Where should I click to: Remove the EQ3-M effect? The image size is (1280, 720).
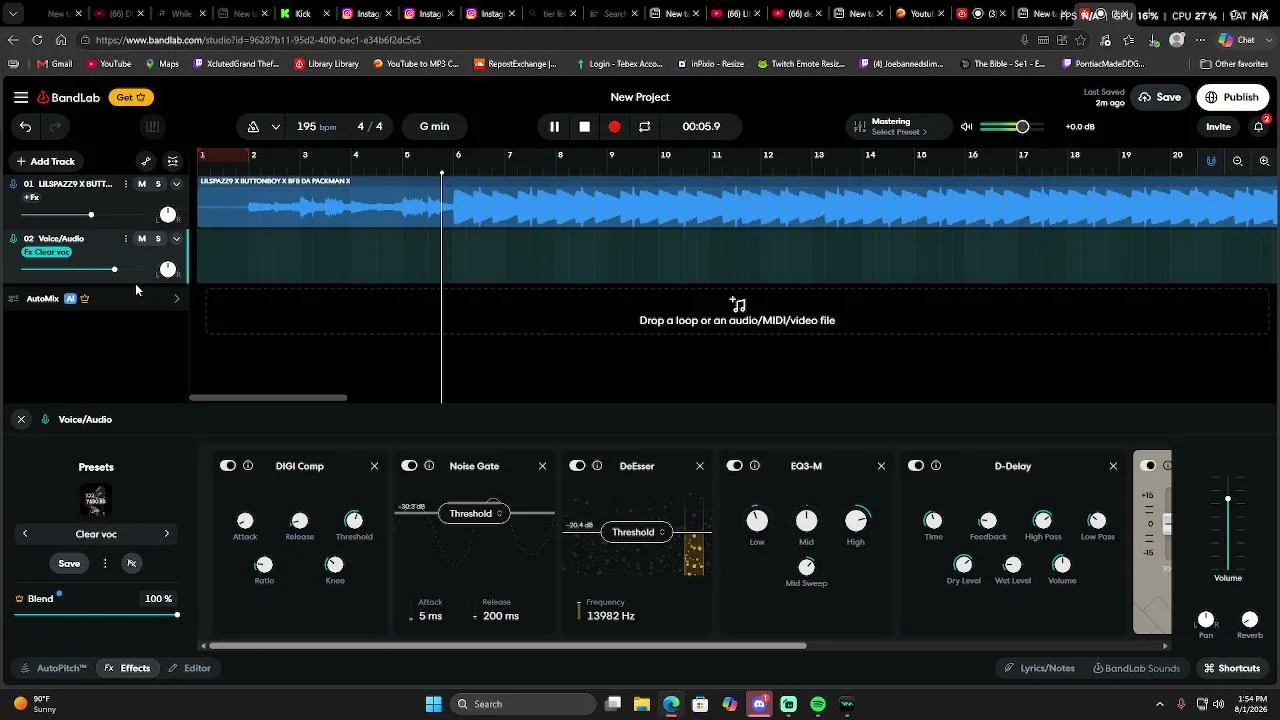click(x=881, y=466)
